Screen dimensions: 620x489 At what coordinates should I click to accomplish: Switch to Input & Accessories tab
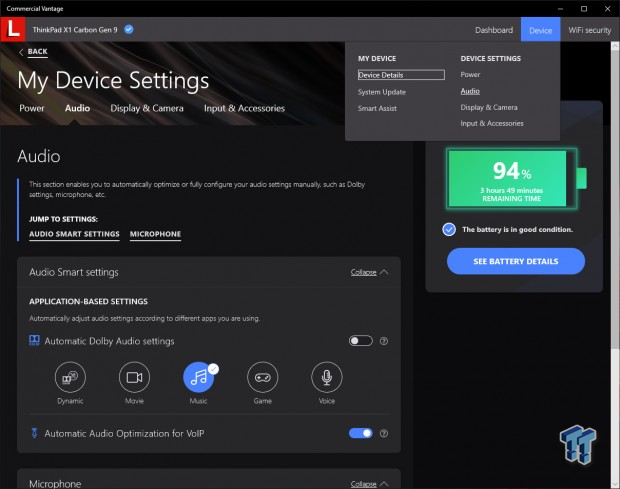[x=244, y=108]
